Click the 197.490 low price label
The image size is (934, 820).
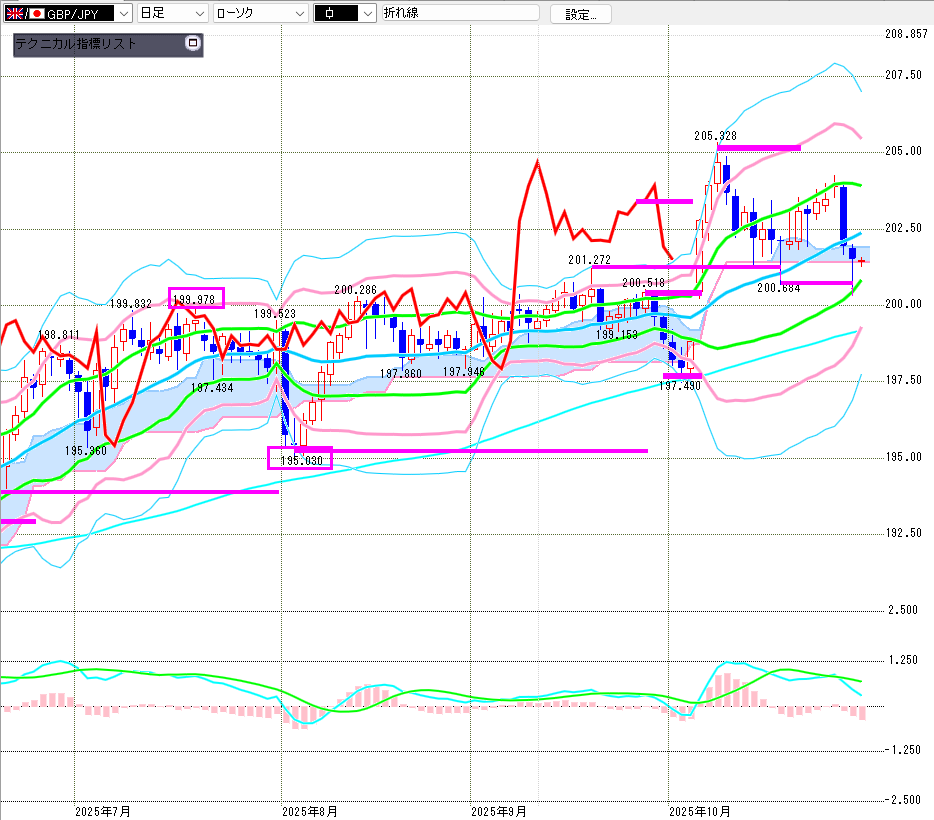coord(680,385)
